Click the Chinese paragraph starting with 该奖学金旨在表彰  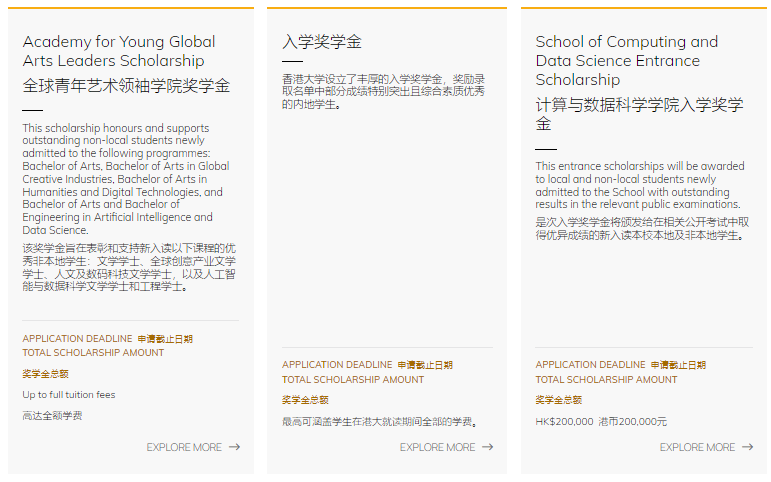[129, 267]
